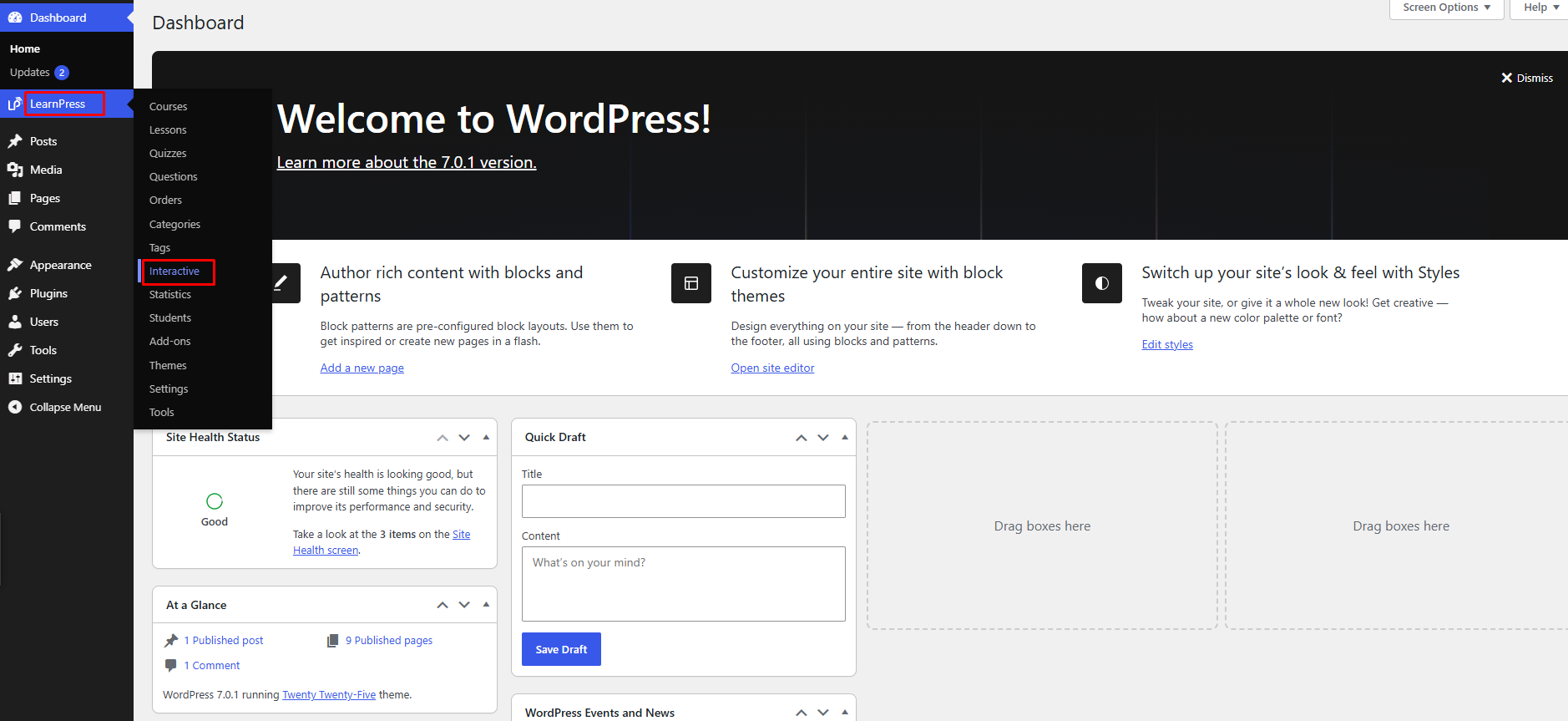Open Questions in LearnPress submenu
This screenshot has width=1568, height=721.
174,177
